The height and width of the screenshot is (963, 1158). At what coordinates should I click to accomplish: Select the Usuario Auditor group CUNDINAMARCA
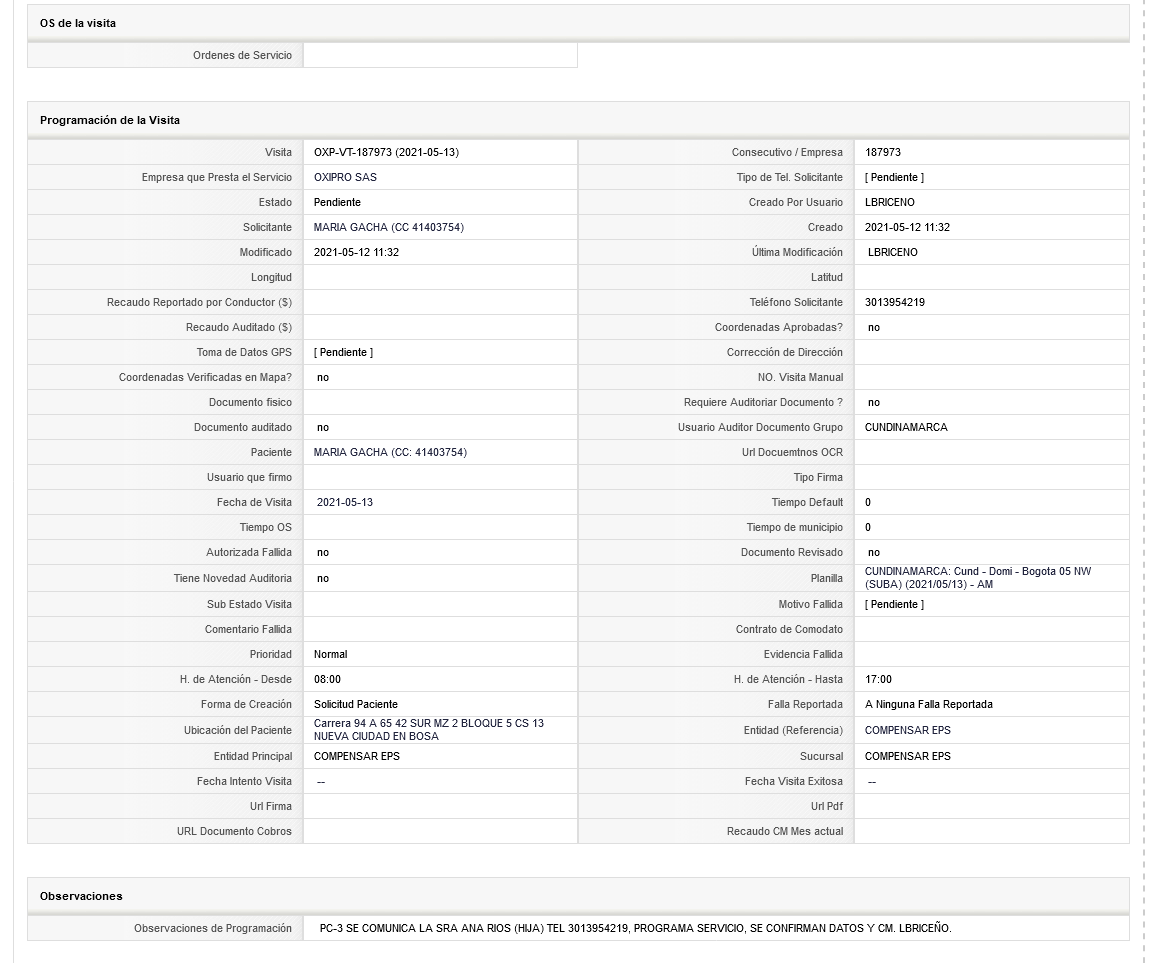(x=905, y=428)
